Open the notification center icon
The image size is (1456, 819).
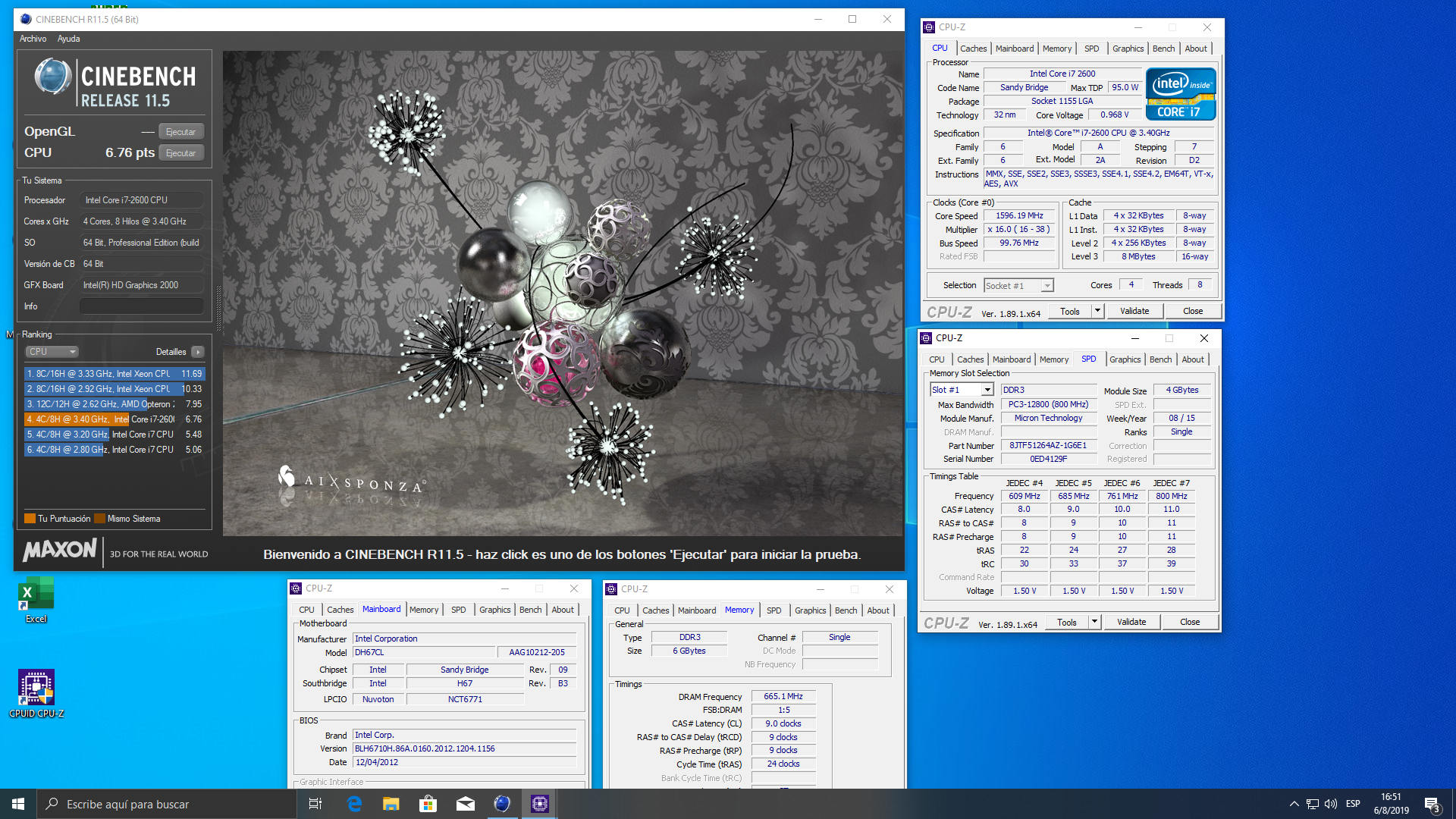coord(1432,804)
